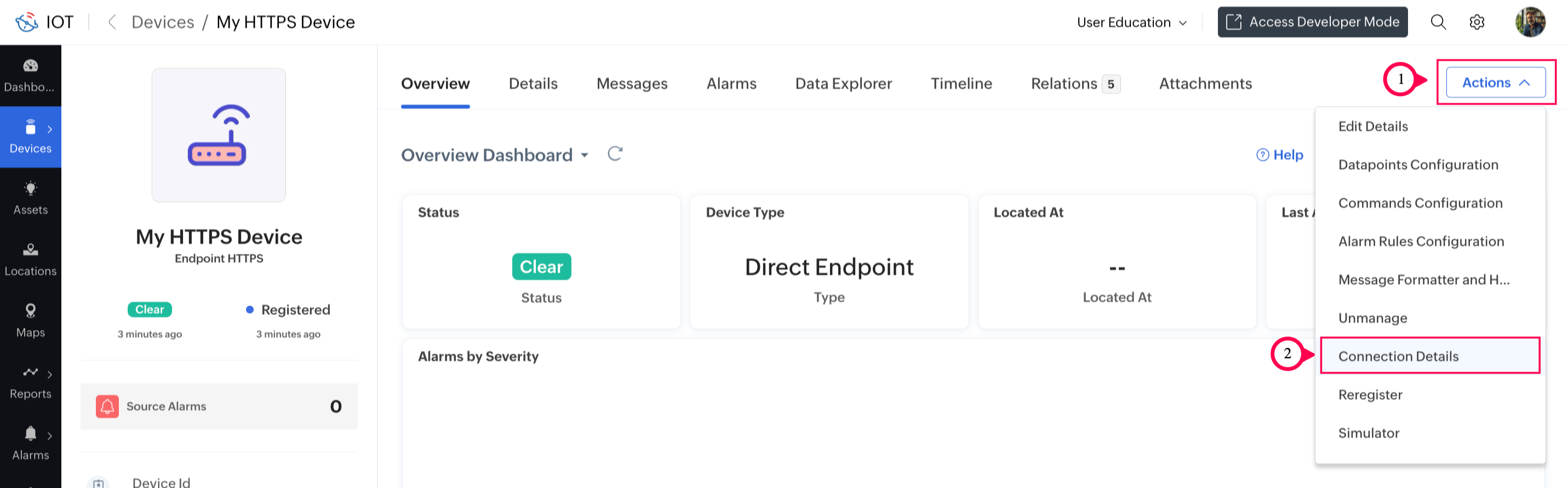Open the search magnifier icon
Image resolution: width=1568 pixels, height=488 pixels.
(1438, 22)
